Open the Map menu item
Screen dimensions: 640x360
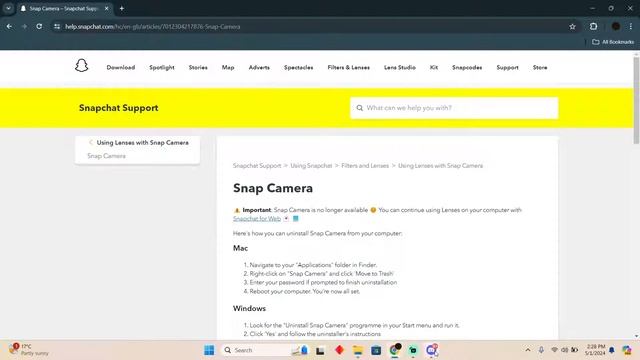pos(228,67)
